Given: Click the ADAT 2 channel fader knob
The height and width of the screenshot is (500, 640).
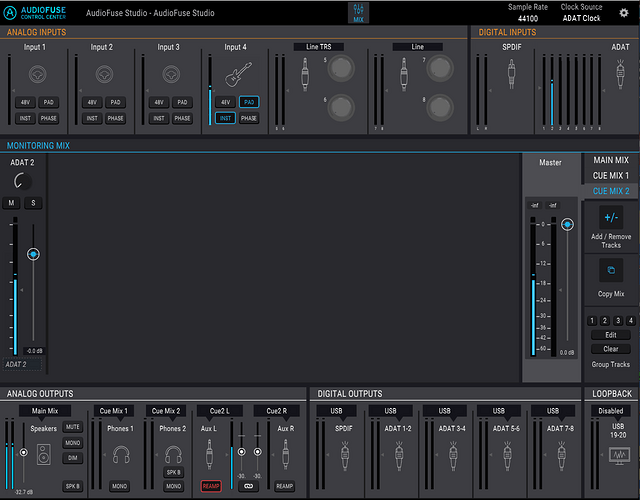Looking at the screenshot, I should 33,254.
